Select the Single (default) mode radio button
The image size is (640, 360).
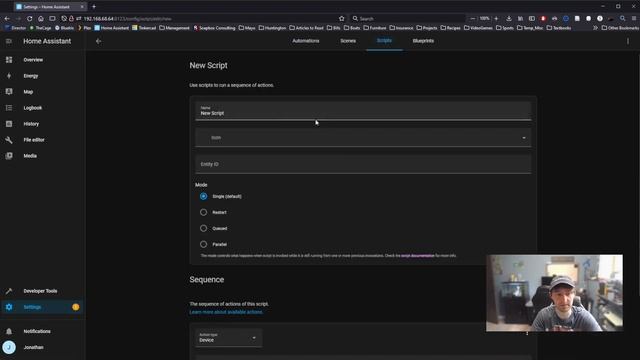203,196
